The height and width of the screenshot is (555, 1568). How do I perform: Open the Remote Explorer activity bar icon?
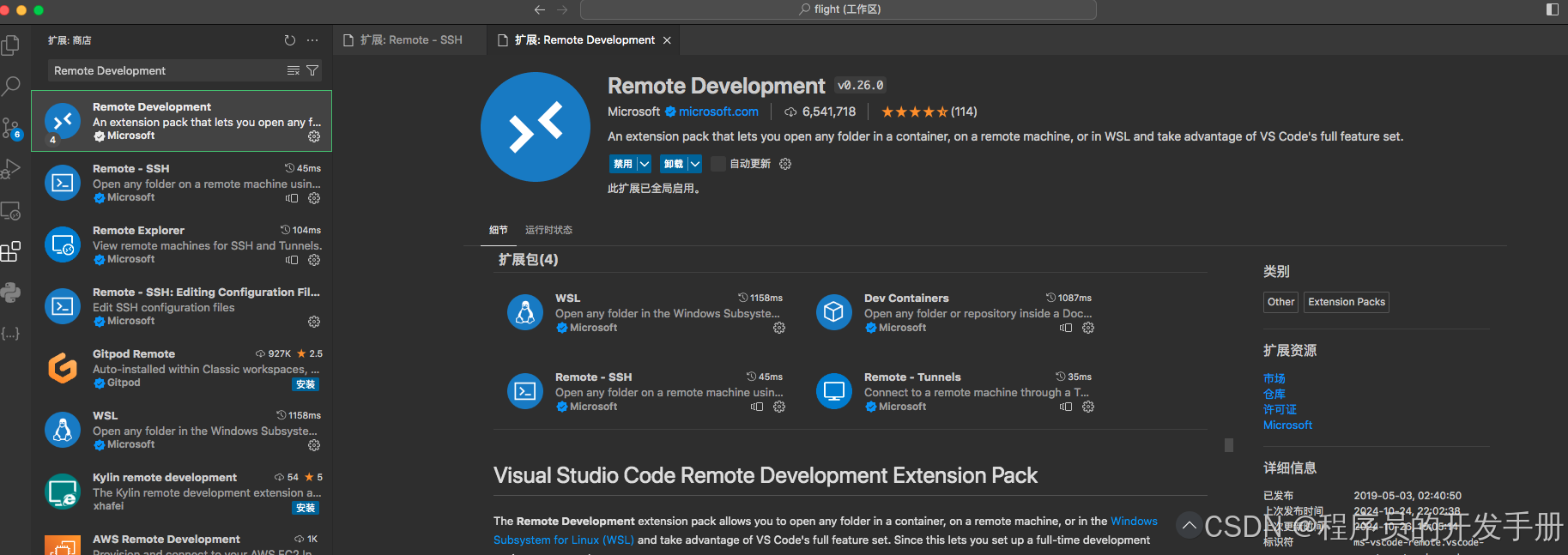(10, 210)
